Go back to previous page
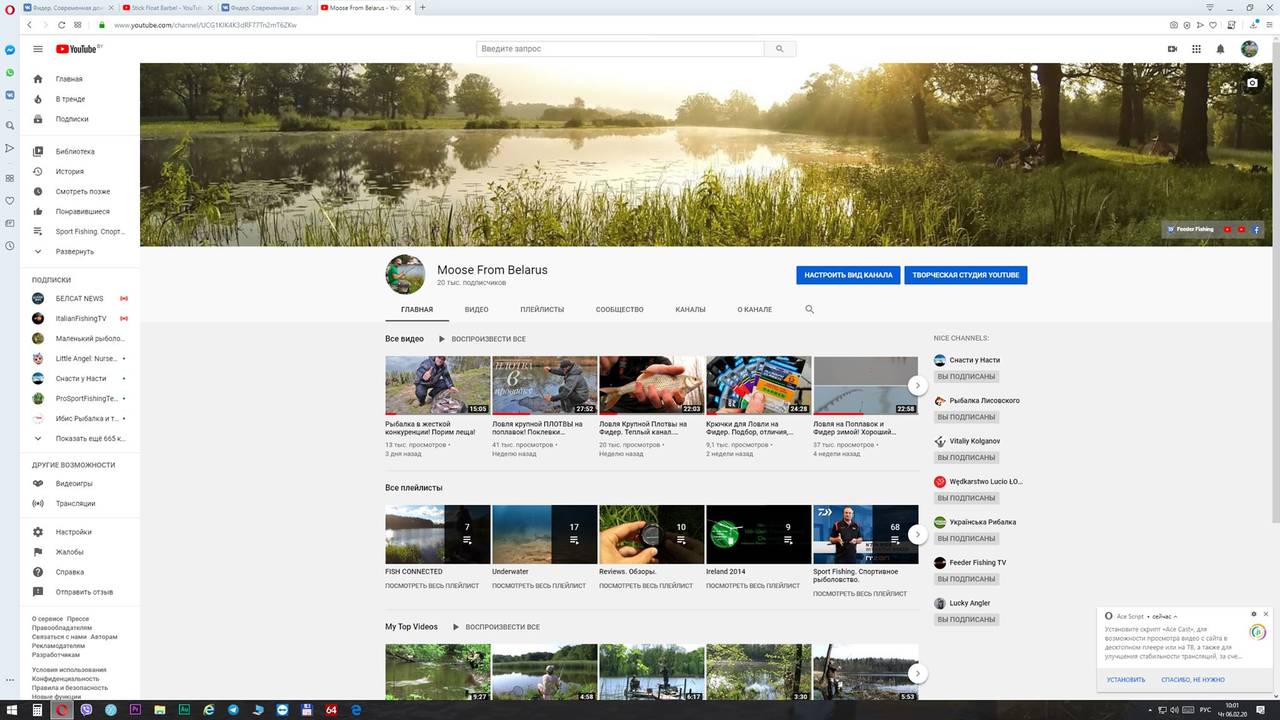This screenshot has height=720, width=1280. (29, 24)
